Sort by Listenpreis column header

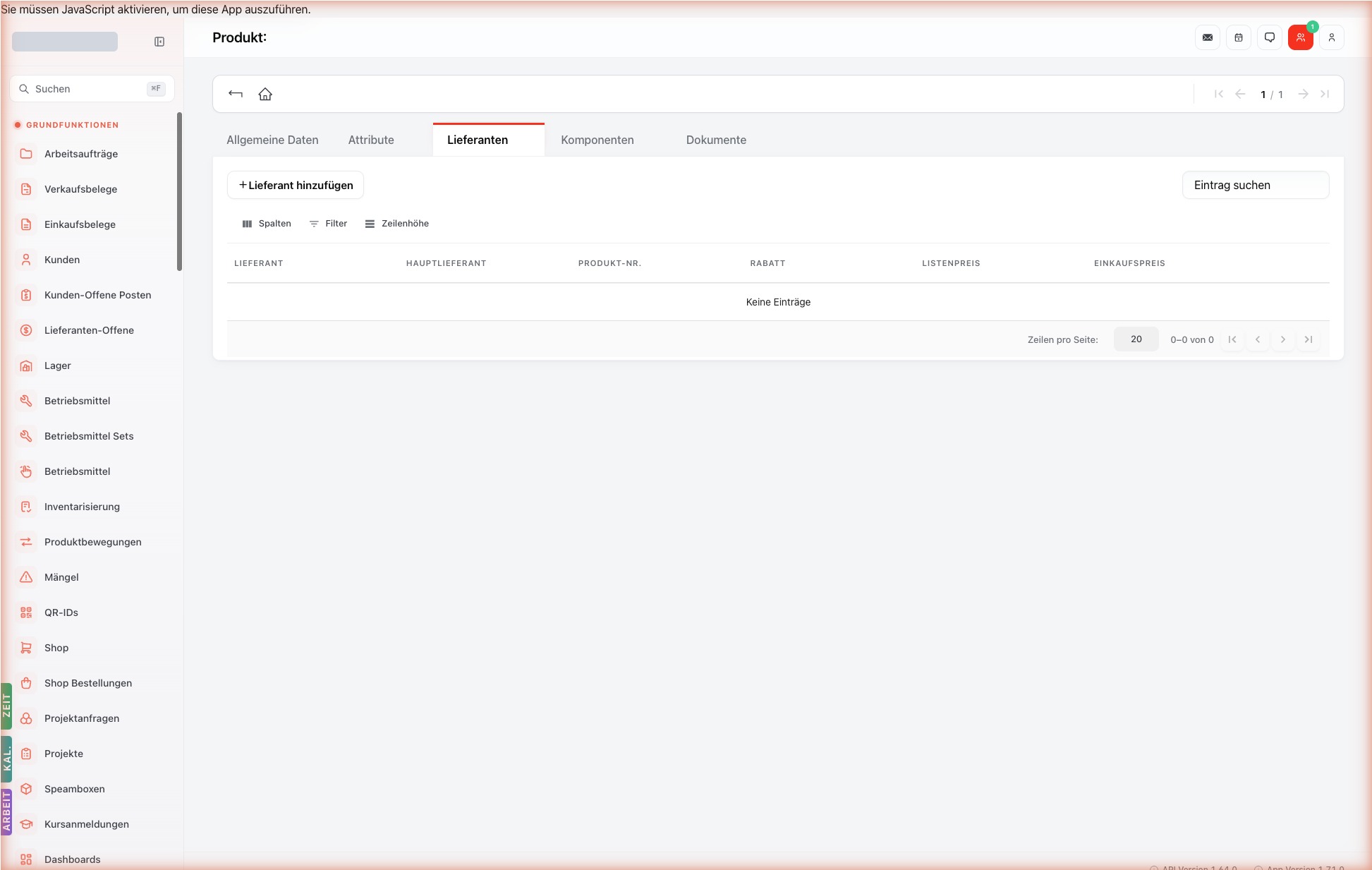coord(951,263)
